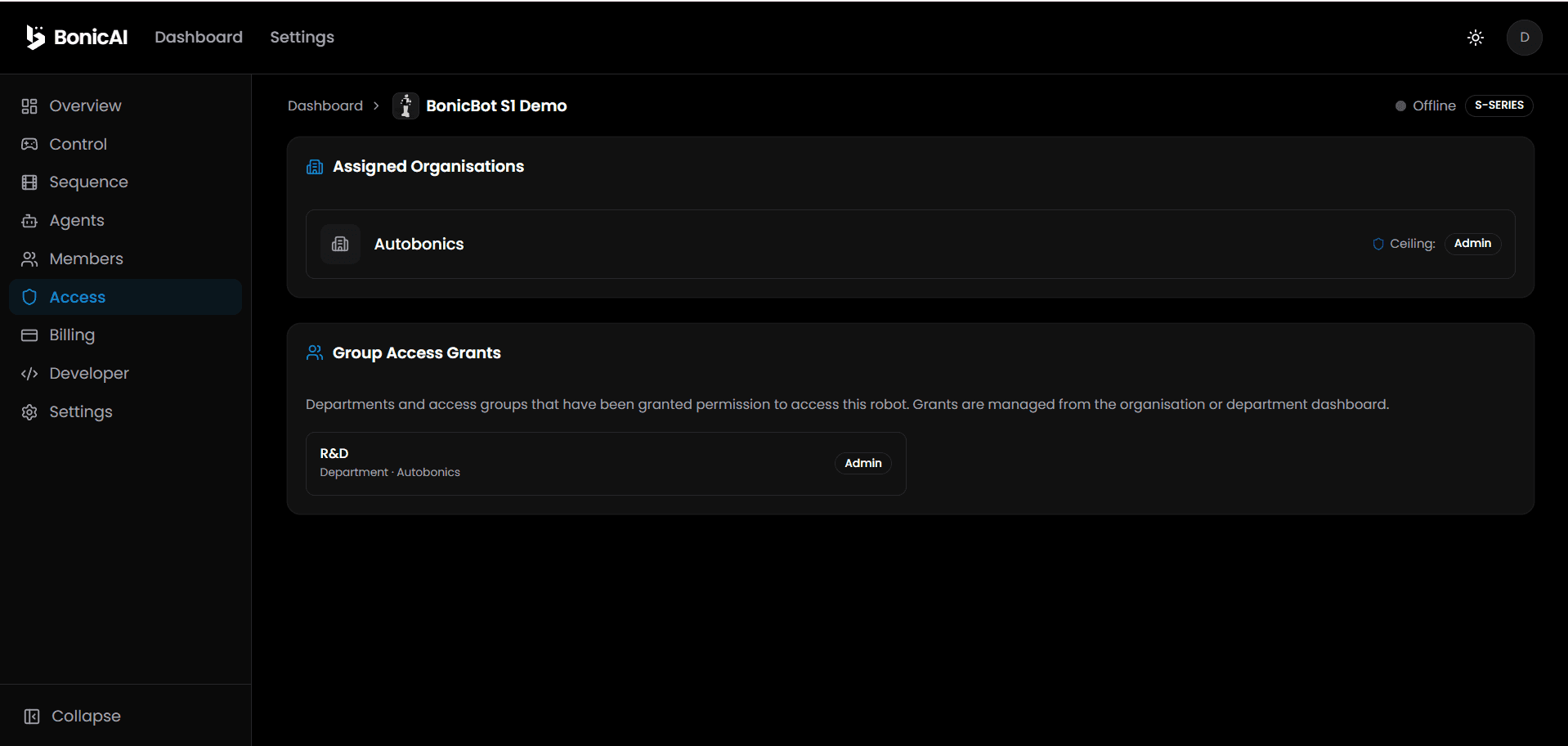The image size is (1568, 746).
Task: Click the BonicBot S1 Demo title
Action: coord(496,106)
